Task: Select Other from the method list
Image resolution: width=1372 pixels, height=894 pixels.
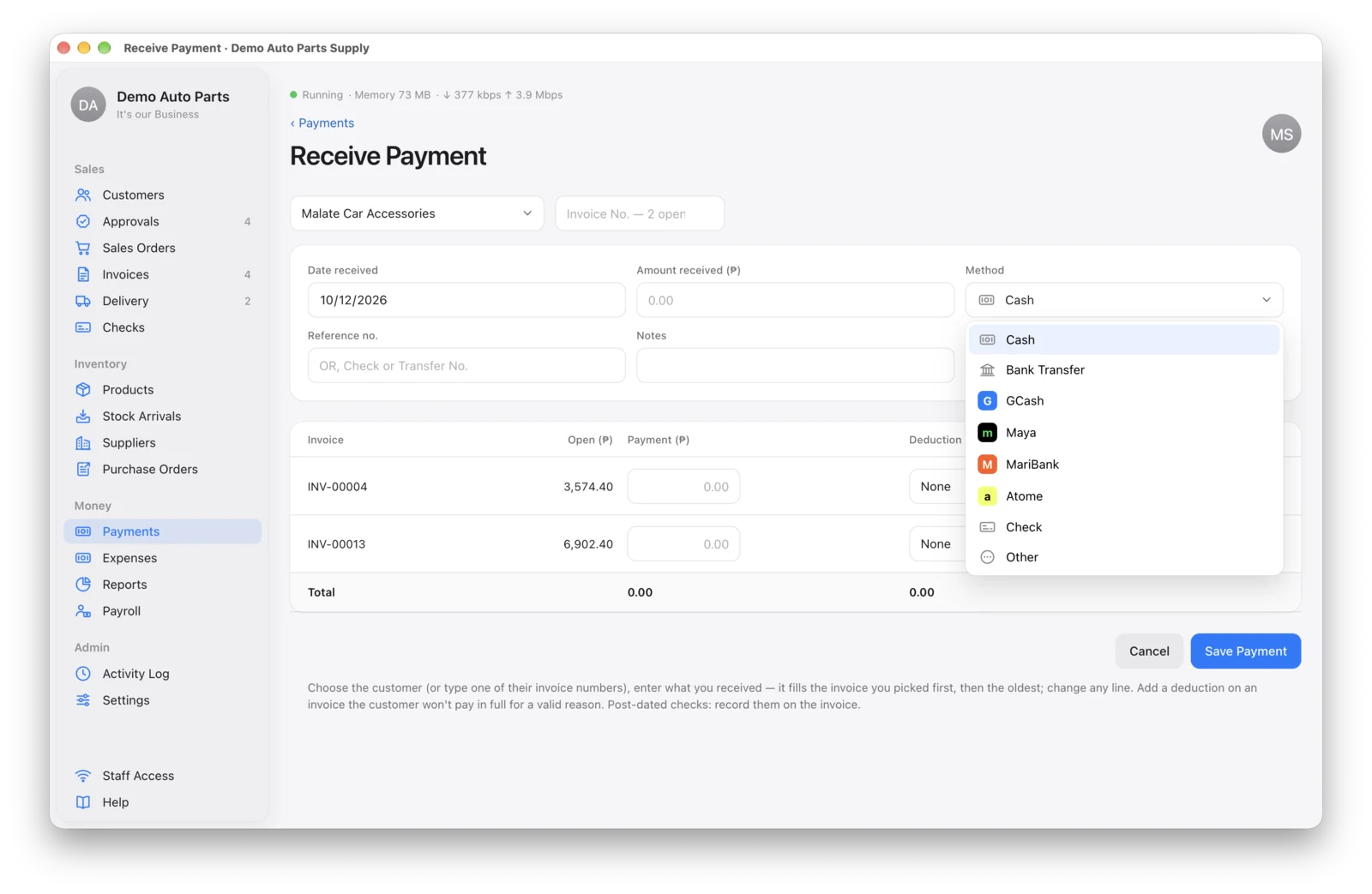Action: point(1124,557)
